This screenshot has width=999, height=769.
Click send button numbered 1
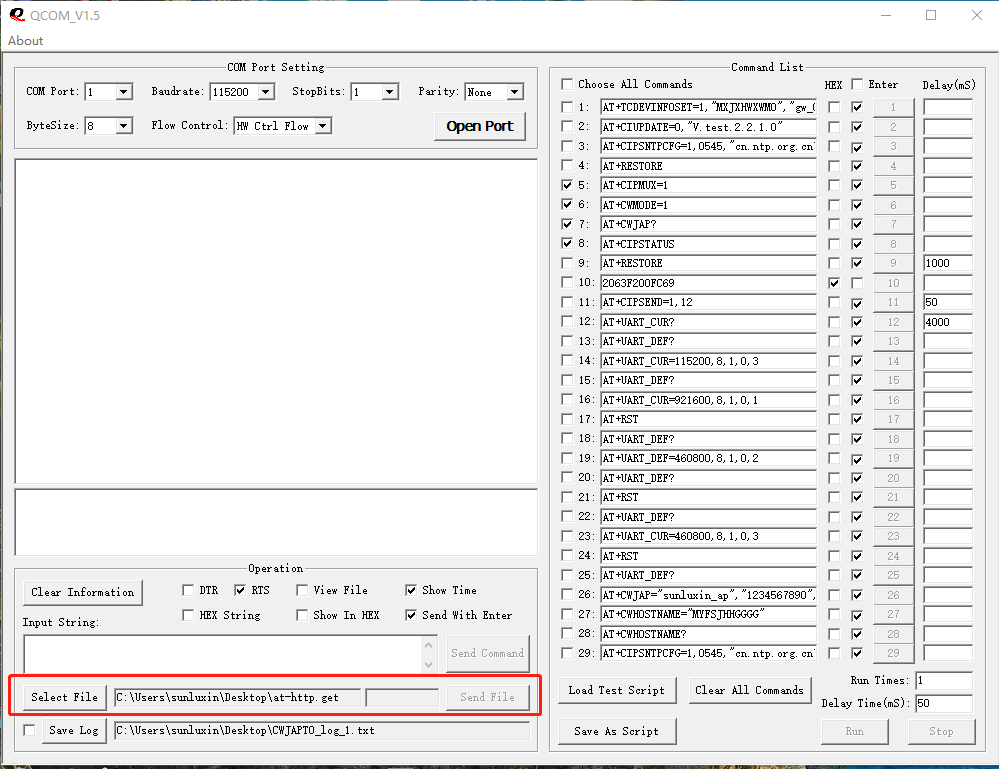(893, 108)
